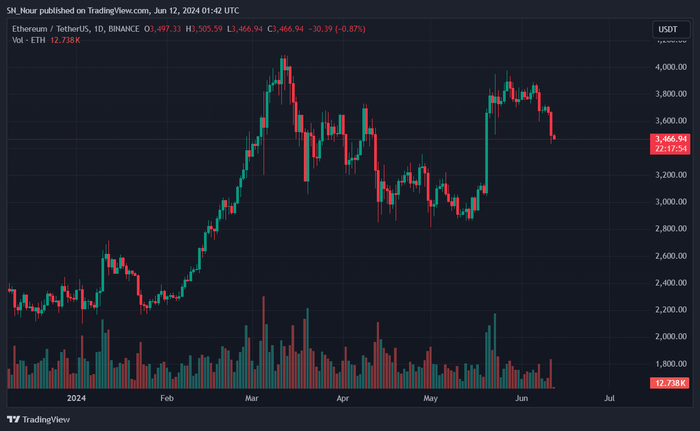Click the -30.39 (-0.87%) change value
Viewport: 700px width, 431px height.
pos(337,29)
